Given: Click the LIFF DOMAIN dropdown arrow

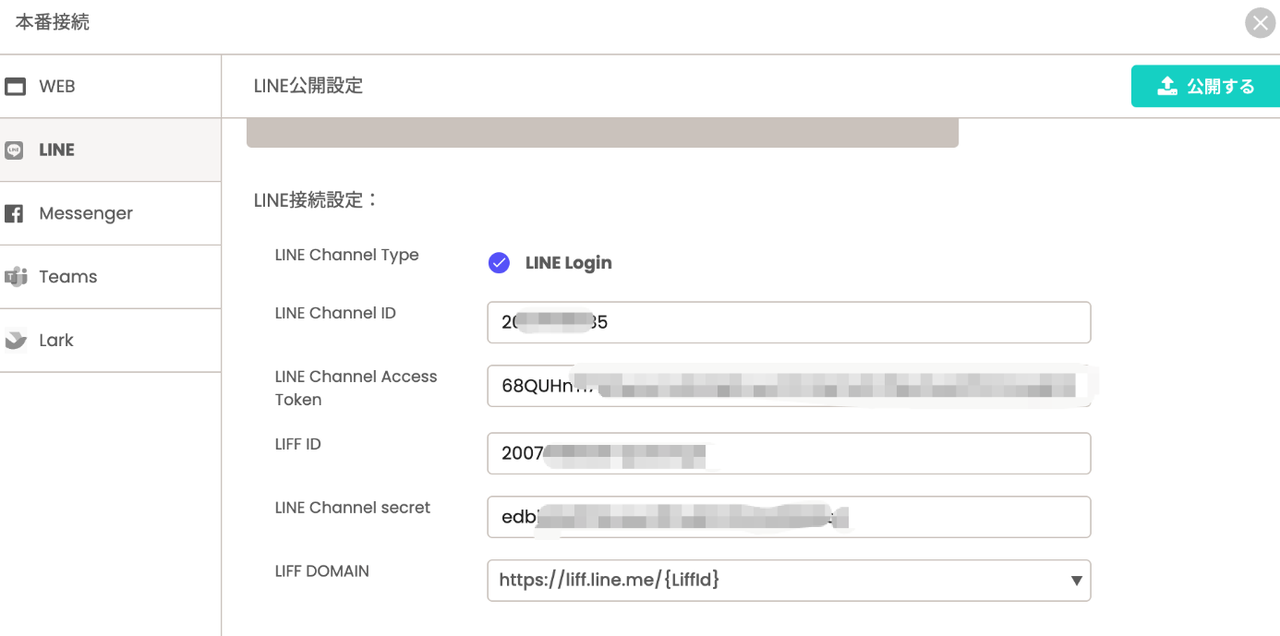Looking at the screenshot, I should click(x=1076, y=580).
